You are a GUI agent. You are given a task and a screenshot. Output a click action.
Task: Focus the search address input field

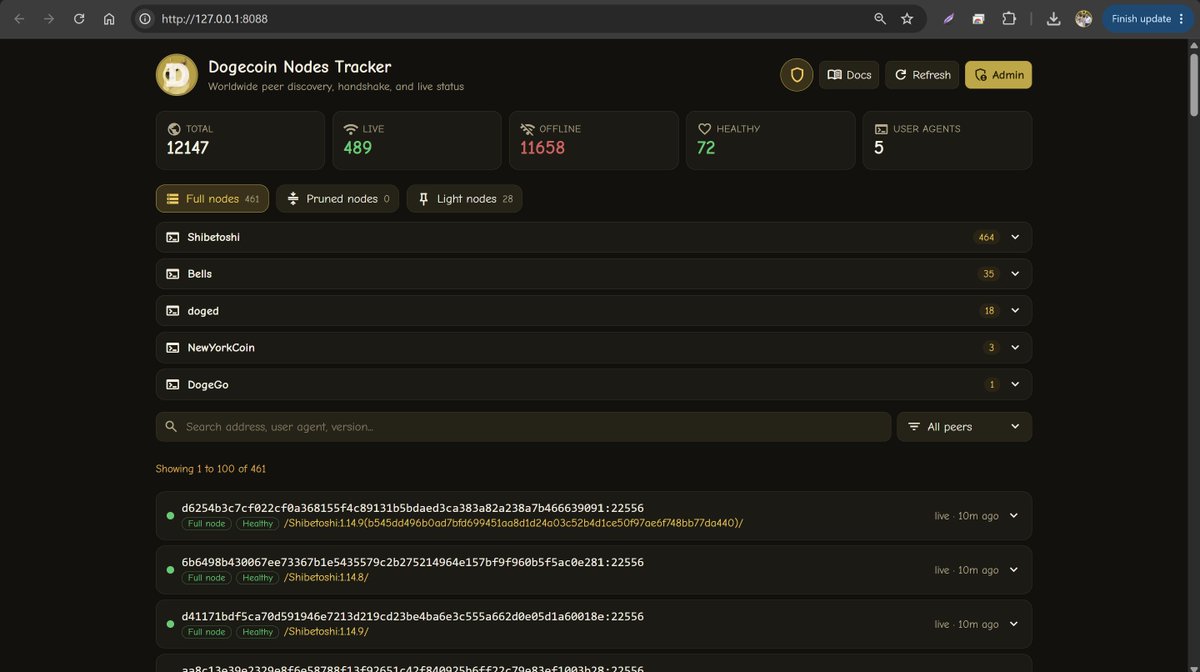(523, 427)
